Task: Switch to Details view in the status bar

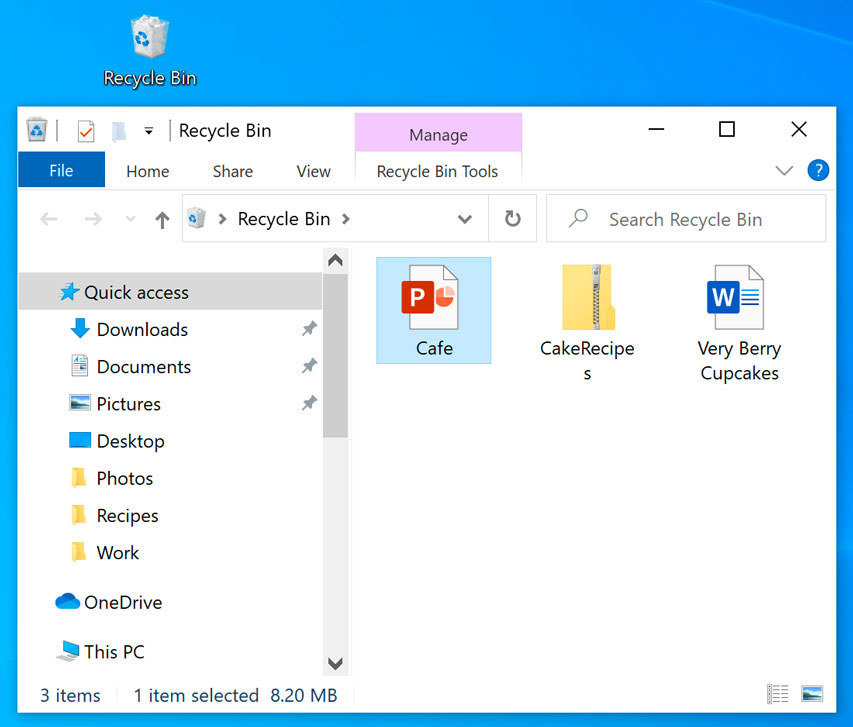Action: coord(777,693)
